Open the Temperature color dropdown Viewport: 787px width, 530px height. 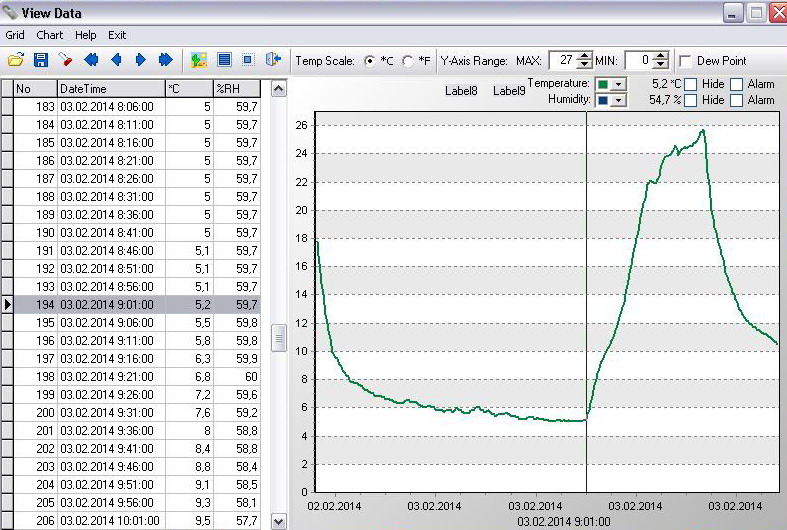[x=618, y=84]
